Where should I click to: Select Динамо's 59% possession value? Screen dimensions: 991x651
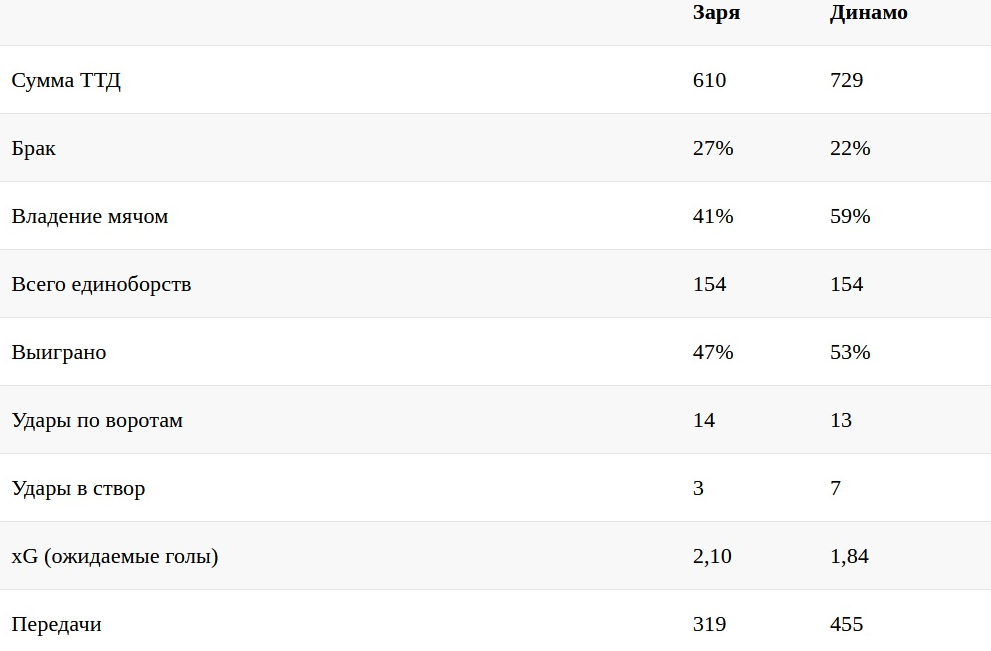pyautogui.click(x=850, y=216)
